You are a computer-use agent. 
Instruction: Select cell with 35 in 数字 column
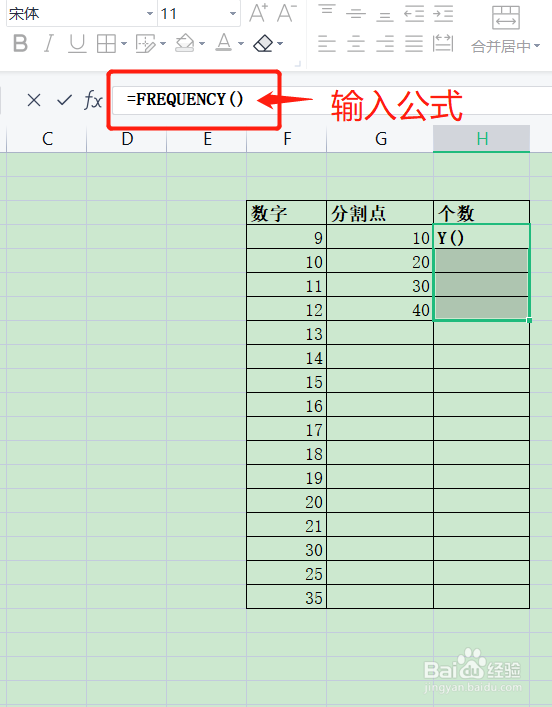tap(286, 597)
